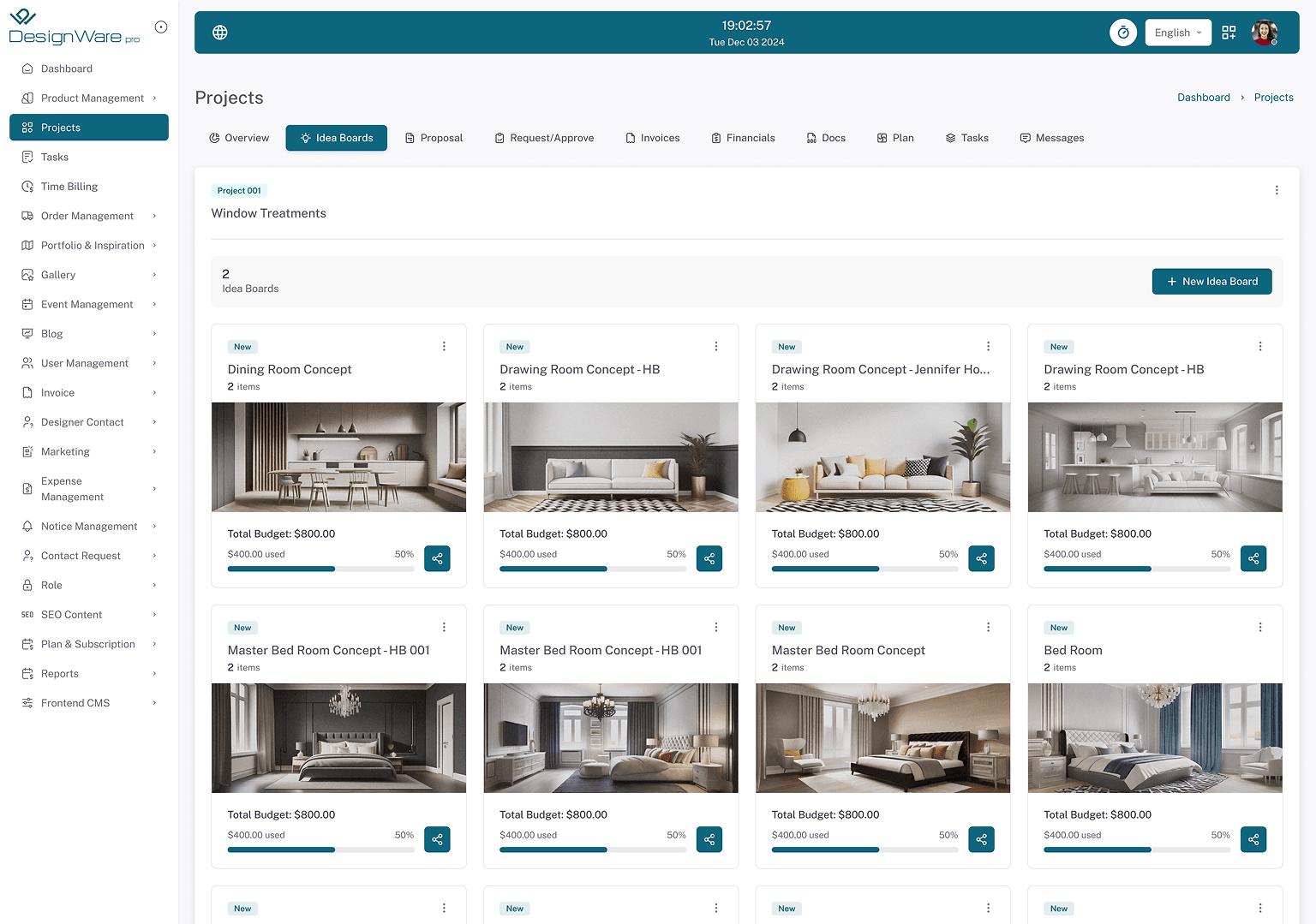Switch to the Overview tab
1316x924 pixels.
coord(239,138)
